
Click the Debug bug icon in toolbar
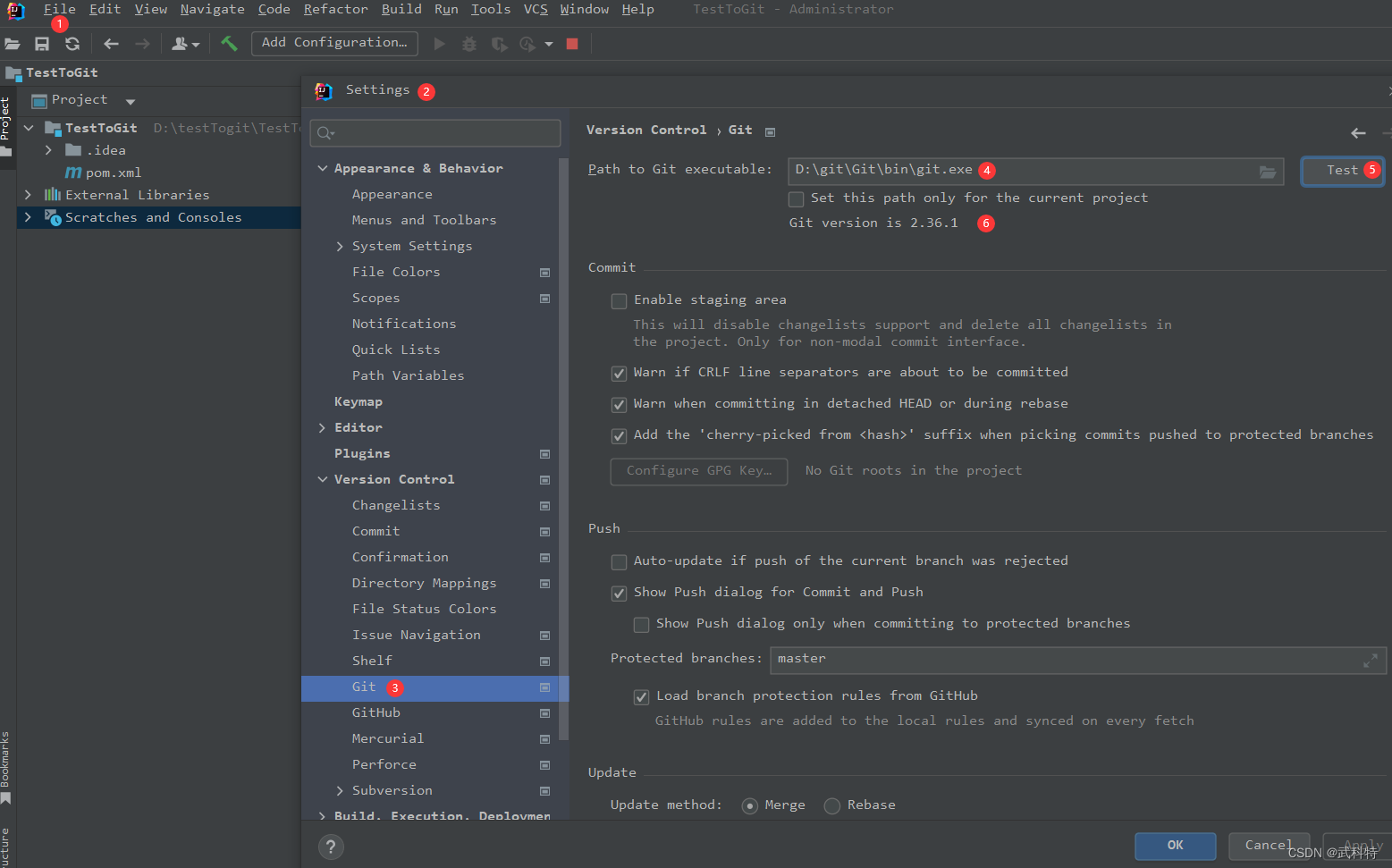[x=469, y=44]
